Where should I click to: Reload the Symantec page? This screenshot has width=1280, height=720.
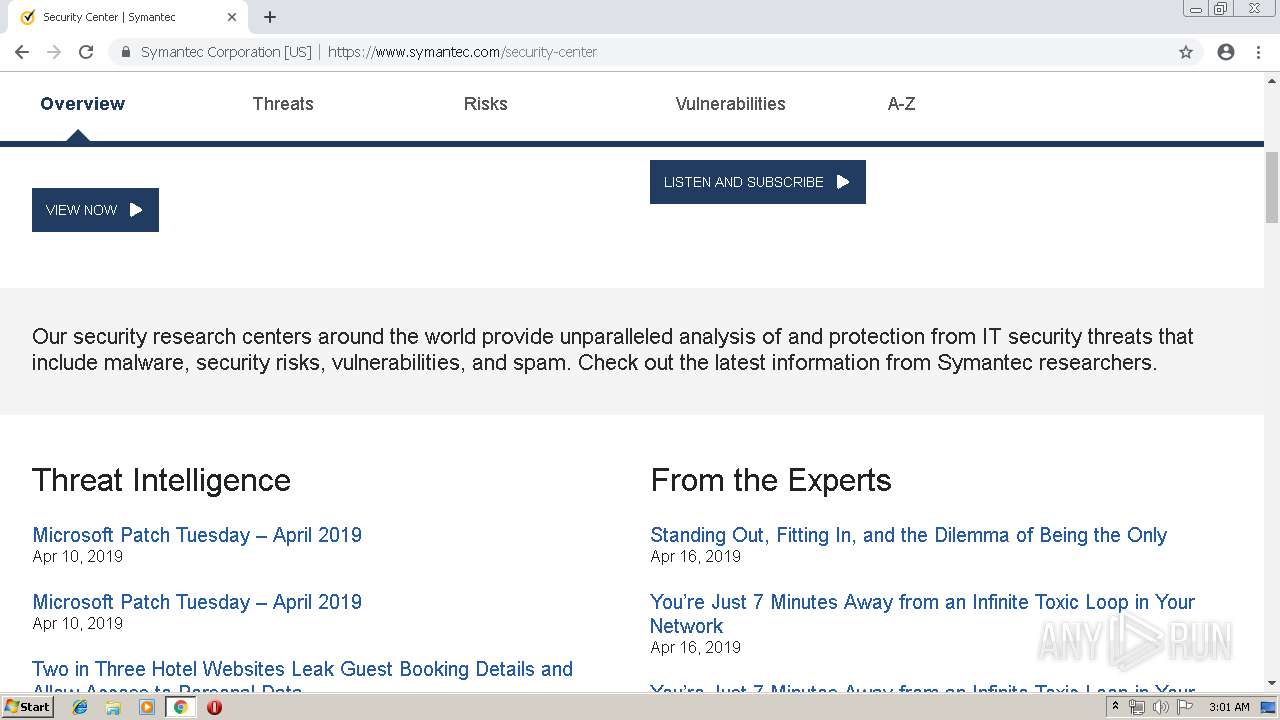(x=86, y=52)
